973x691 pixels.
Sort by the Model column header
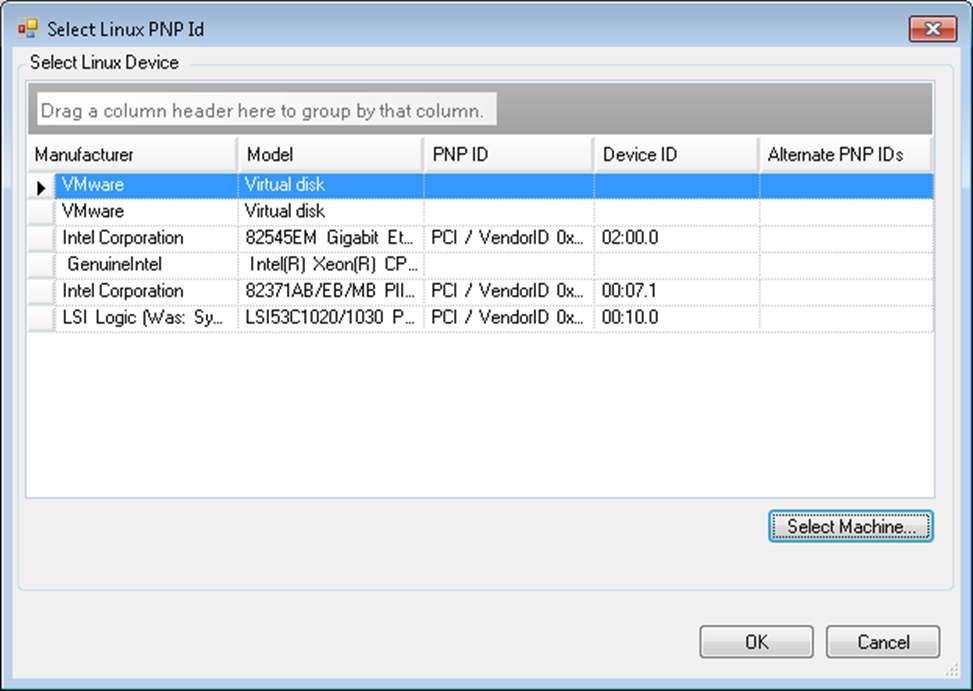point(330,155)
